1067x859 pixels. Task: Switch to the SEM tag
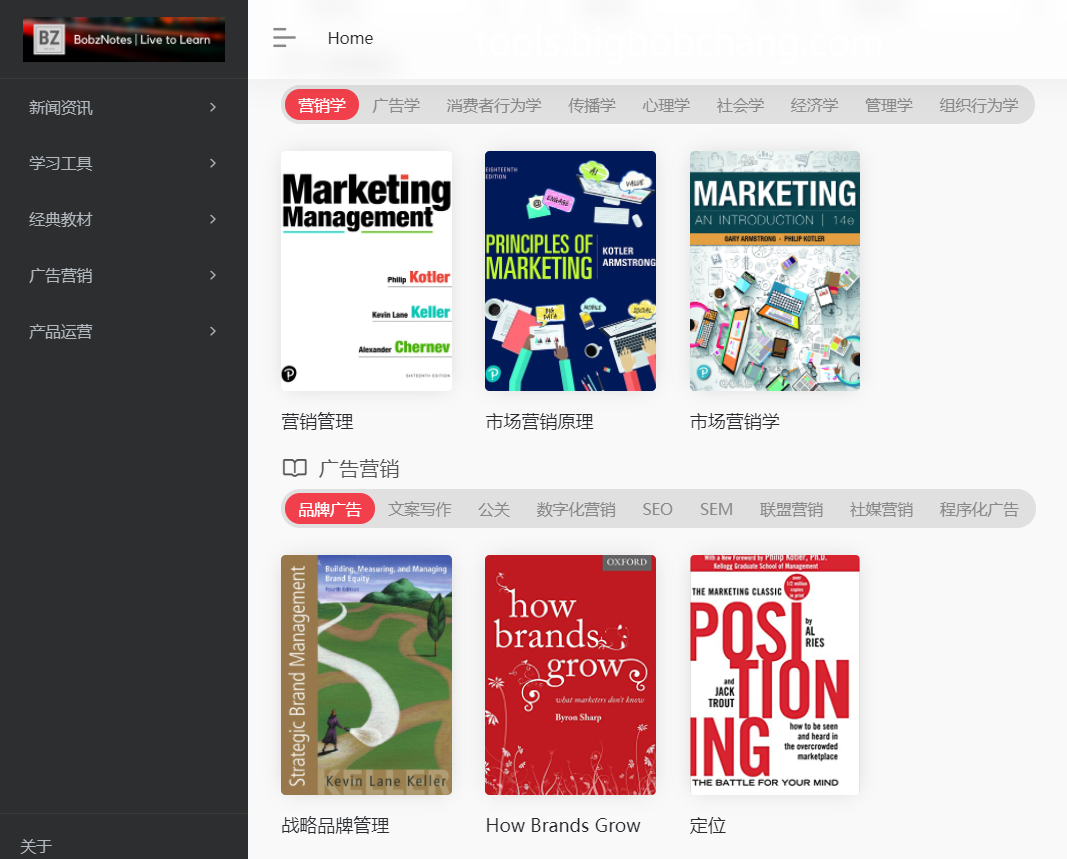[716, 508]
